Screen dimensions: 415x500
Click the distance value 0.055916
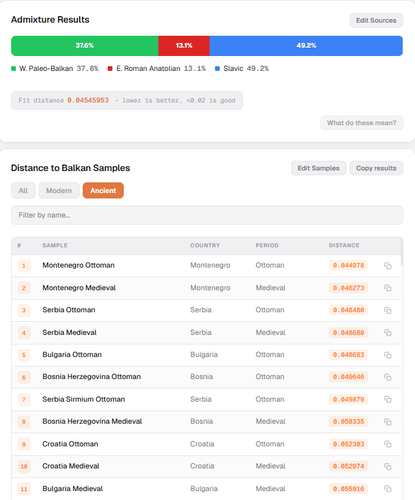348,489
